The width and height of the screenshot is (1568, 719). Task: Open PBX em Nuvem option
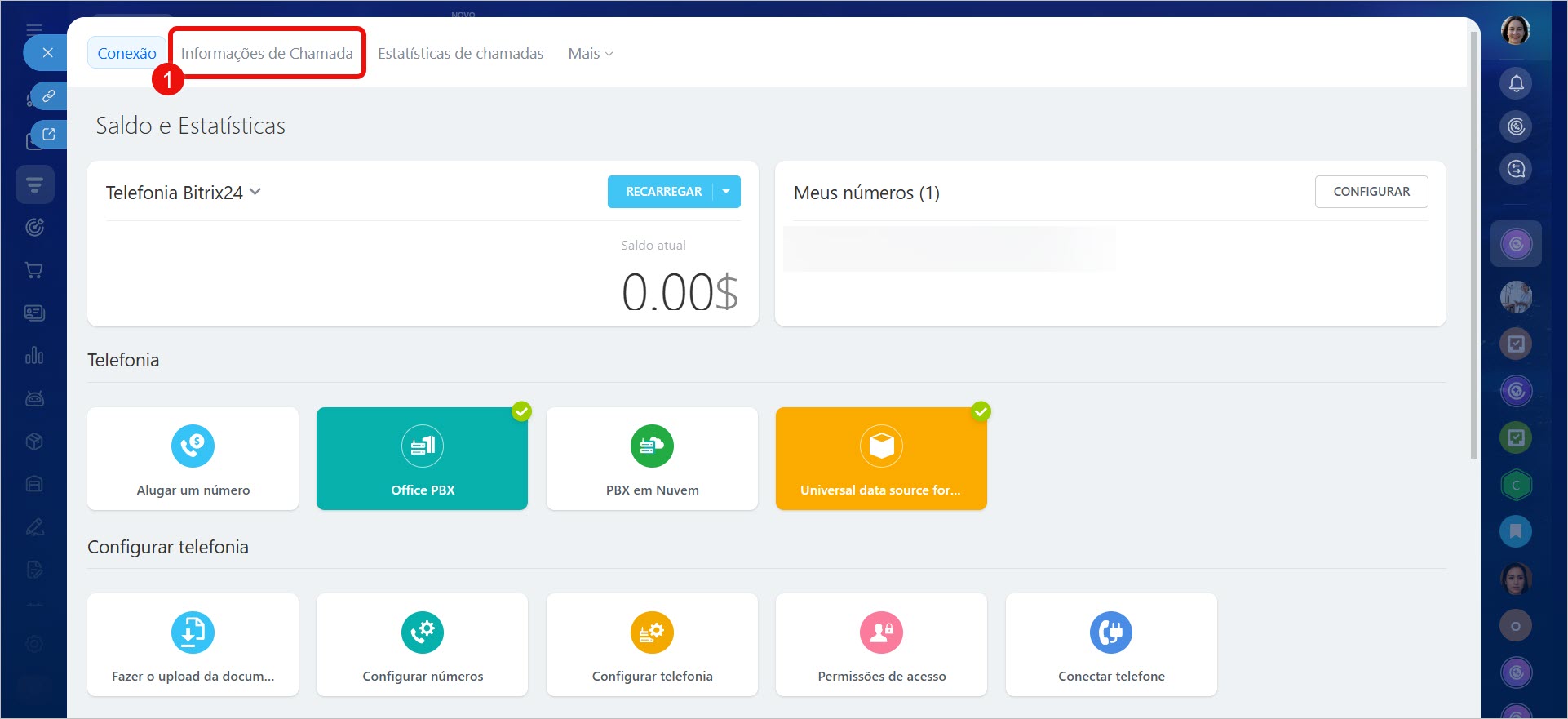[652, 459]
